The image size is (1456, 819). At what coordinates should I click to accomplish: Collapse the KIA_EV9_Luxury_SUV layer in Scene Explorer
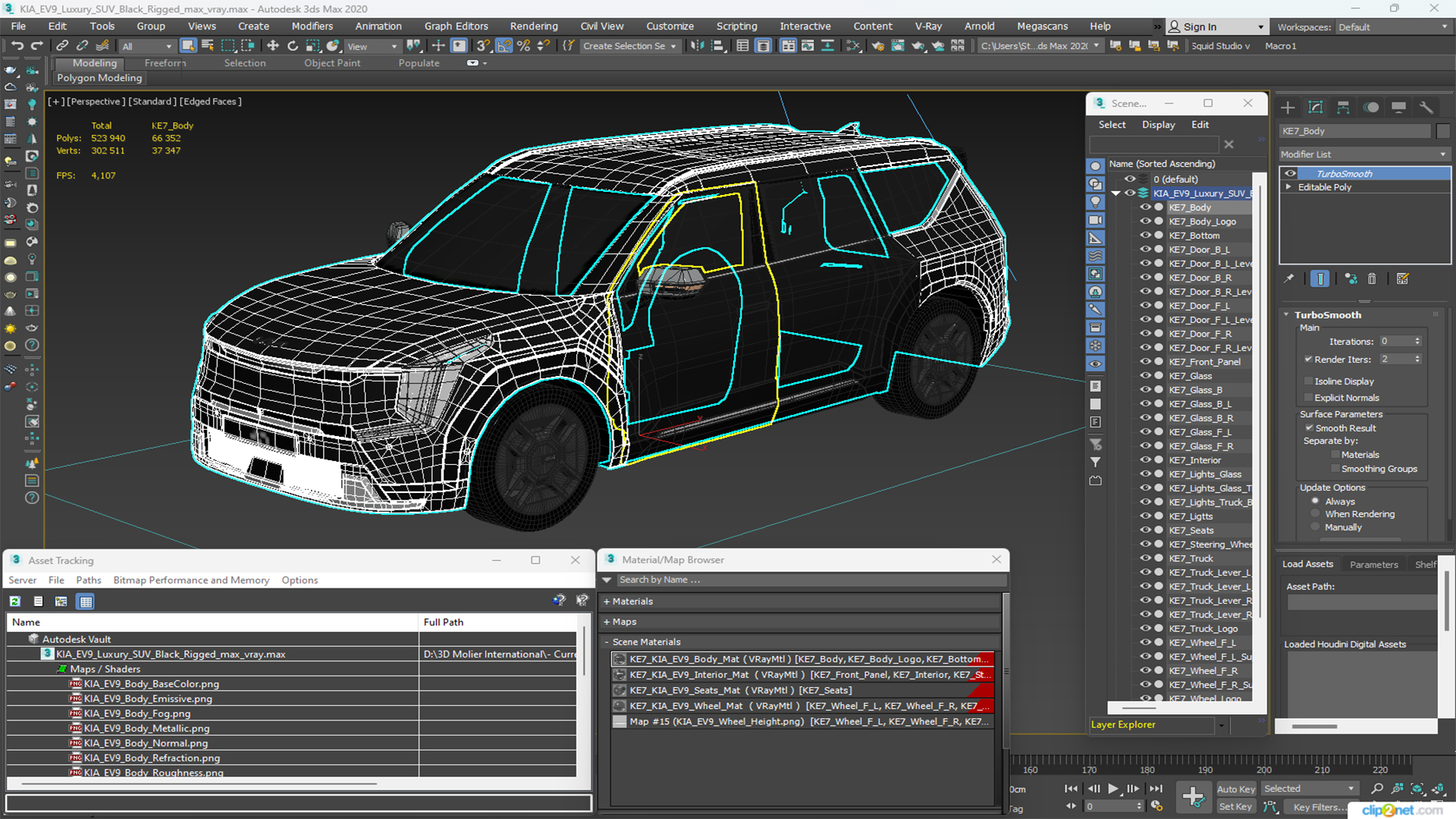coord(1116,193)
